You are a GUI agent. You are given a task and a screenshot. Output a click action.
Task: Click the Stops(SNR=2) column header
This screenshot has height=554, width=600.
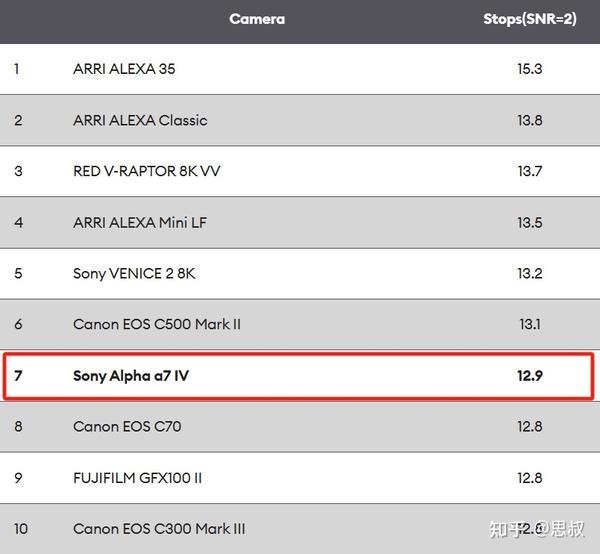point(529,19)
